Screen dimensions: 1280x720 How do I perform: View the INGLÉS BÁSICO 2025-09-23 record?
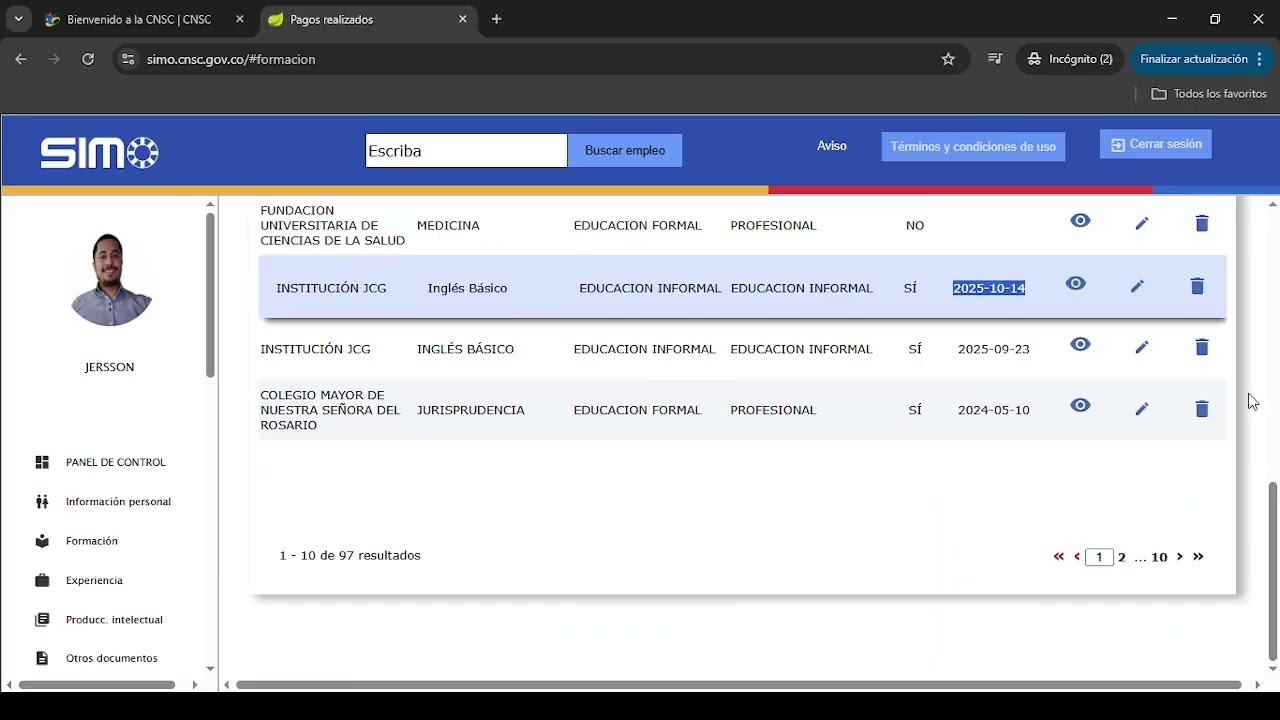1080,345
